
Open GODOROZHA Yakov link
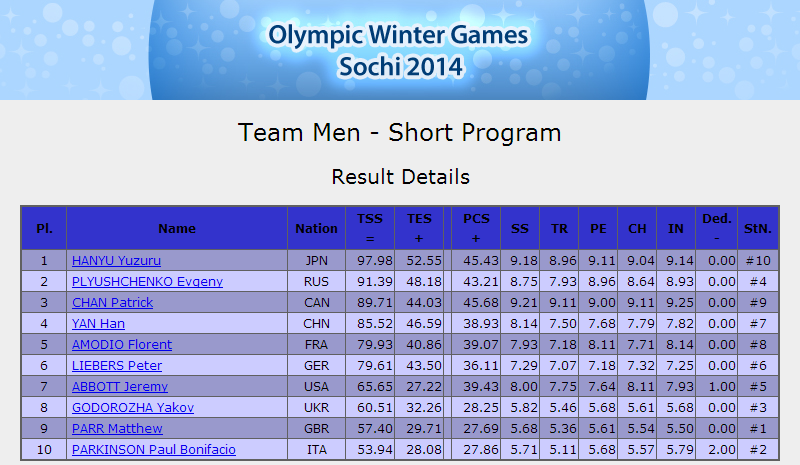(133, 407)
